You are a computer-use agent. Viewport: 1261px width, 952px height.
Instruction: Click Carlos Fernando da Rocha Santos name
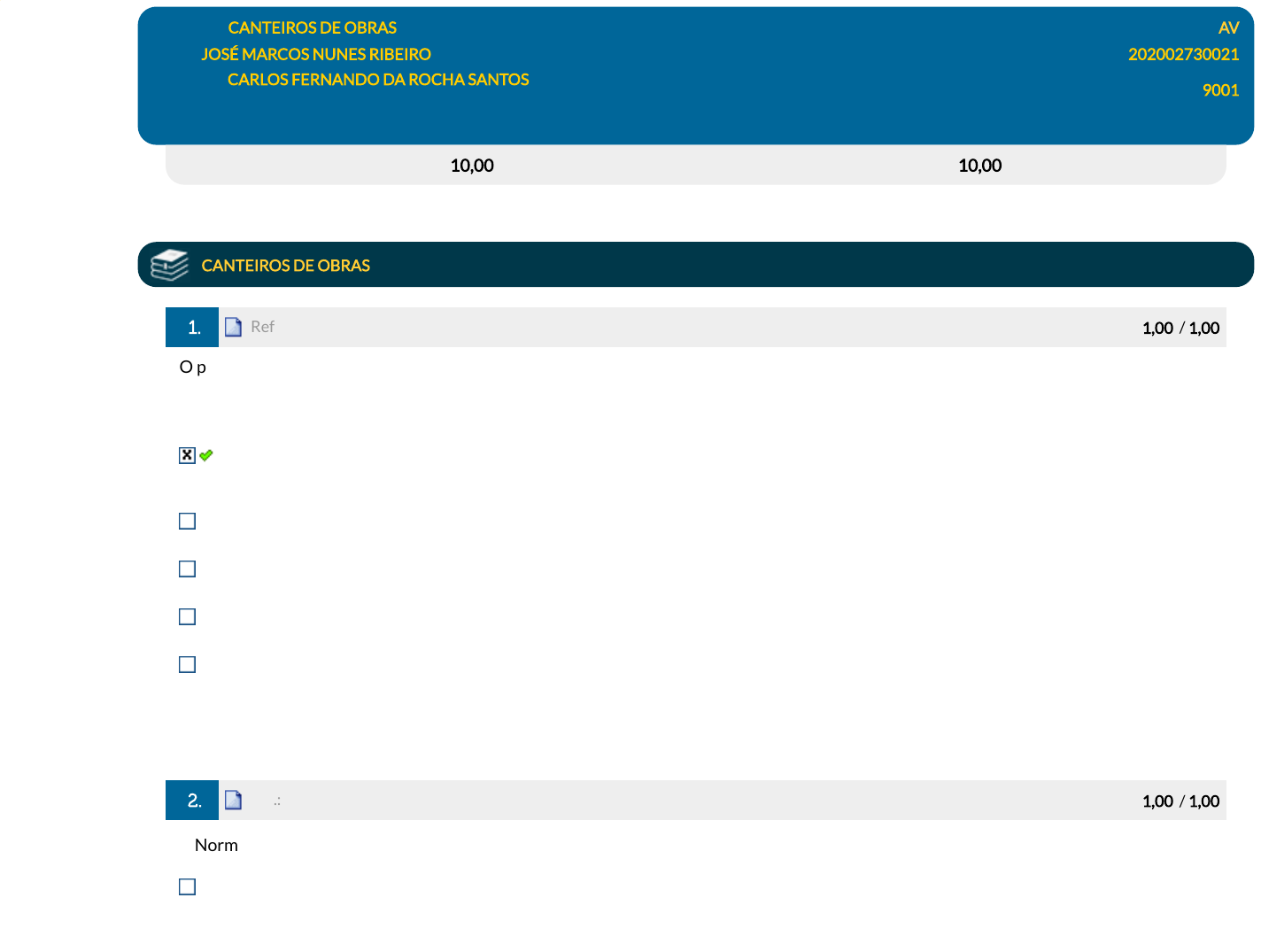coord(378,80)
